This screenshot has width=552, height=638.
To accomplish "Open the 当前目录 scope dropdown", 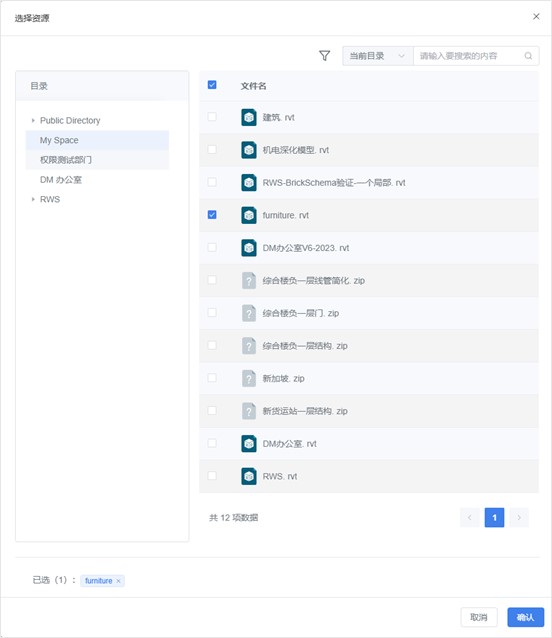I will click(377, 56).
